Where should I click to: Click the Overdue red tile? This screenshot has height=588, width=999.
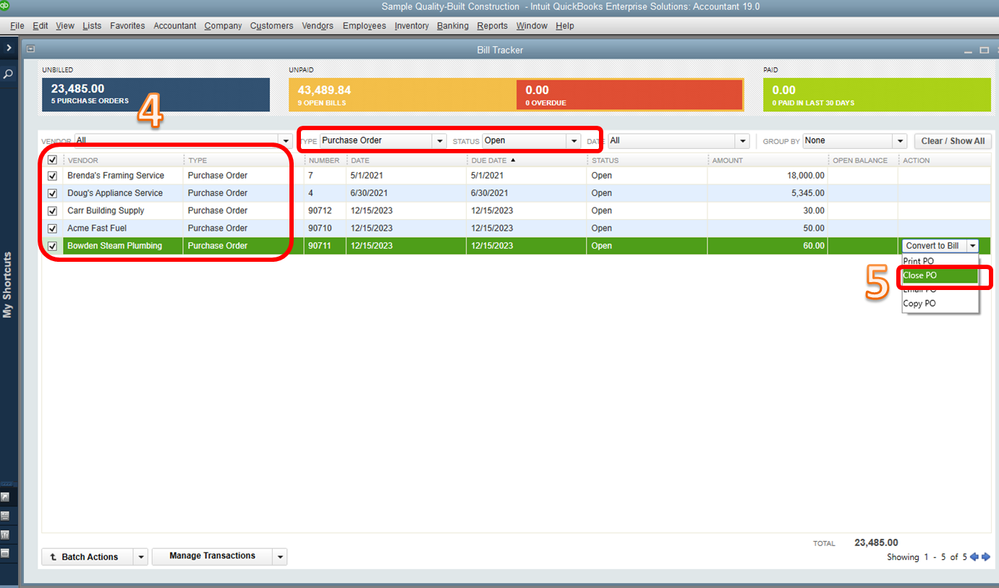[x=629, y=95]
